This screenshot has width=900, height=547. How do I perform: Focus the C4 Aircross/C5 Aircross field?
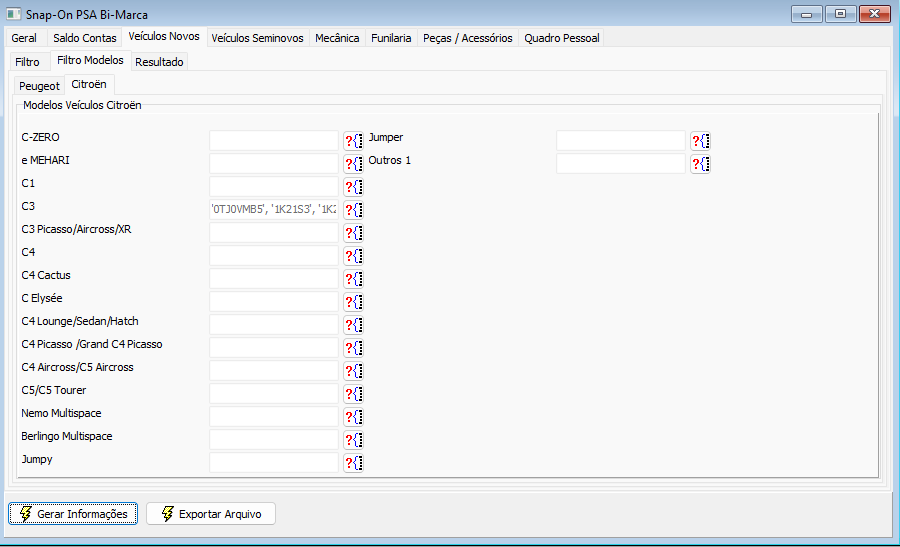[x=274, y=370]
